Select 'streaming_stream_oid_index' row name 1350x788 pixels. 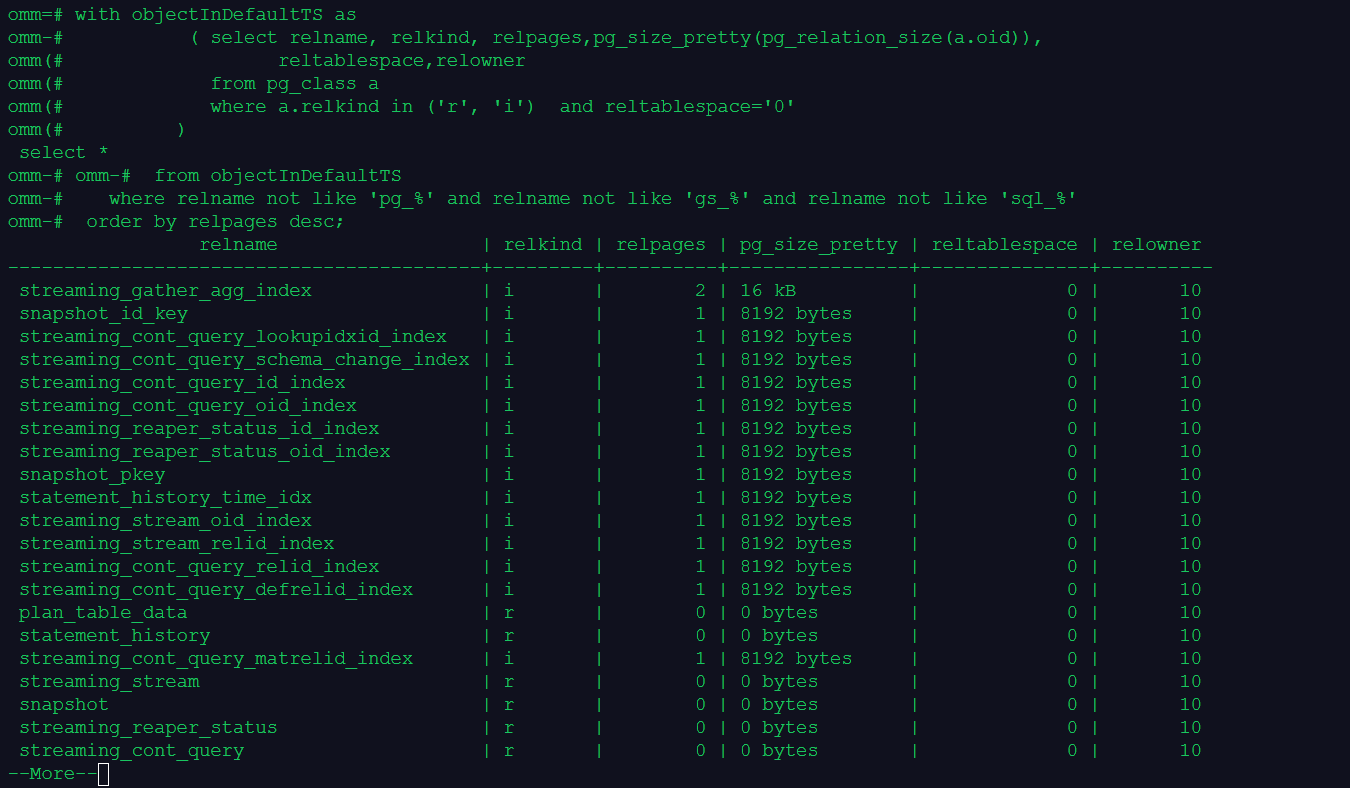165,520
